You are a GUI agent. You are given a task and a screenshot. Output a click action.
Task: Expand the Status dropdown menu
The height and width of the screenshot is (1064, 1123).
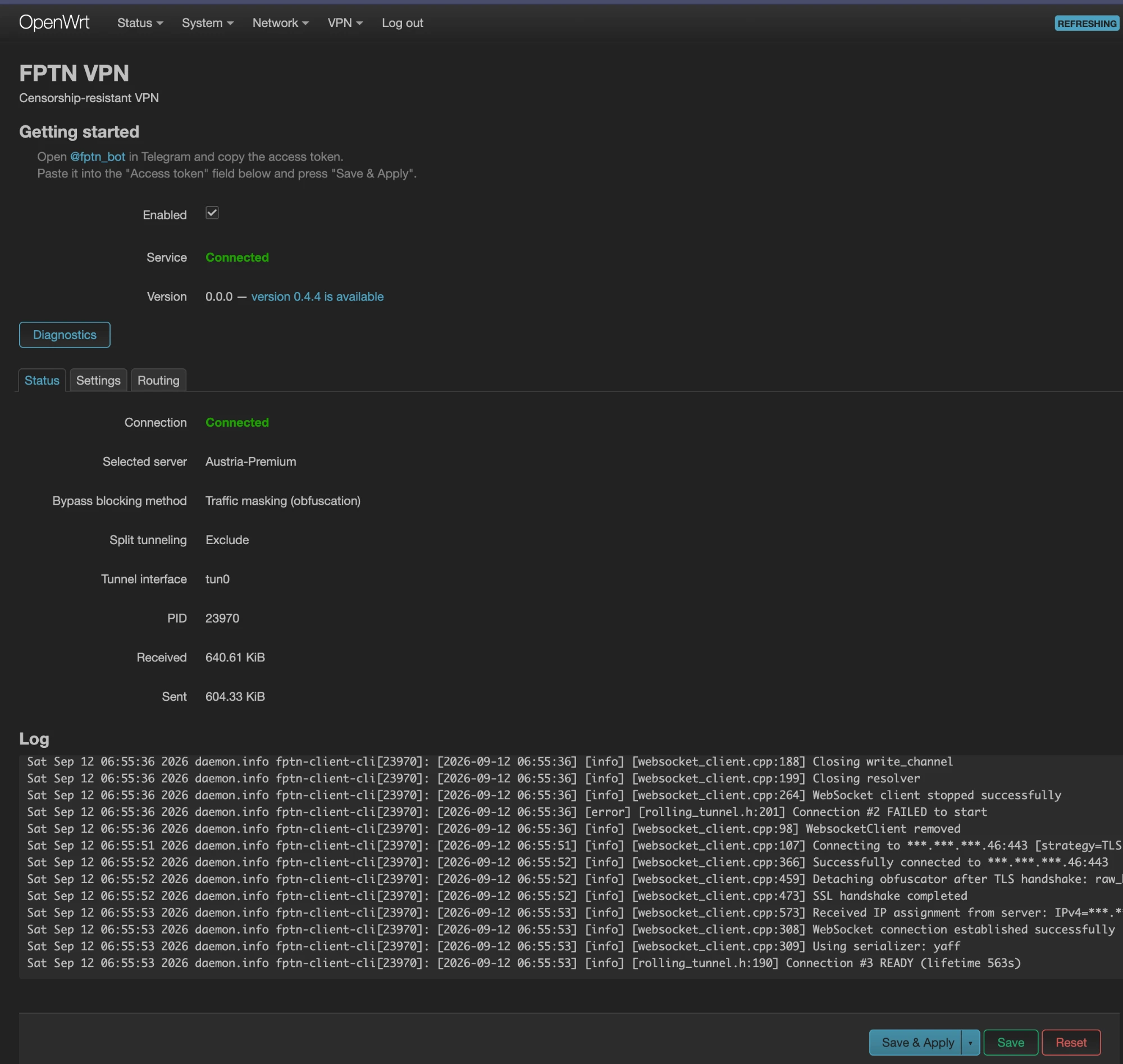[x=139, y=23]
